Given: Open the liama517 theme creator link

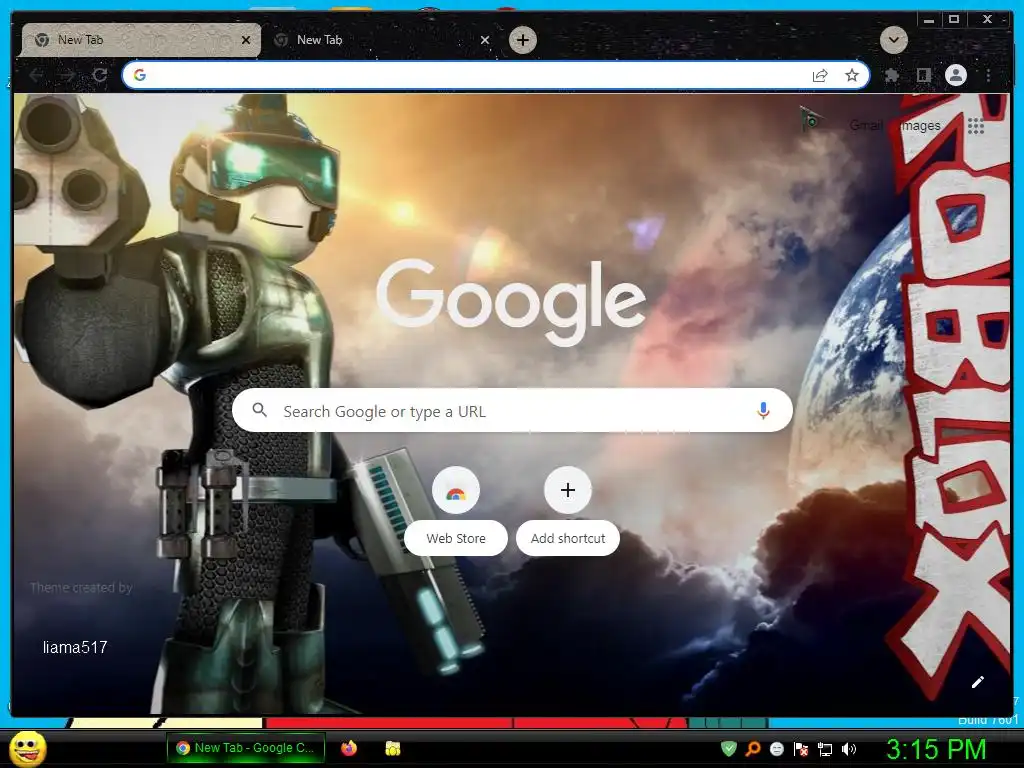Looking at the screenshot, I should tap(75, 647).
